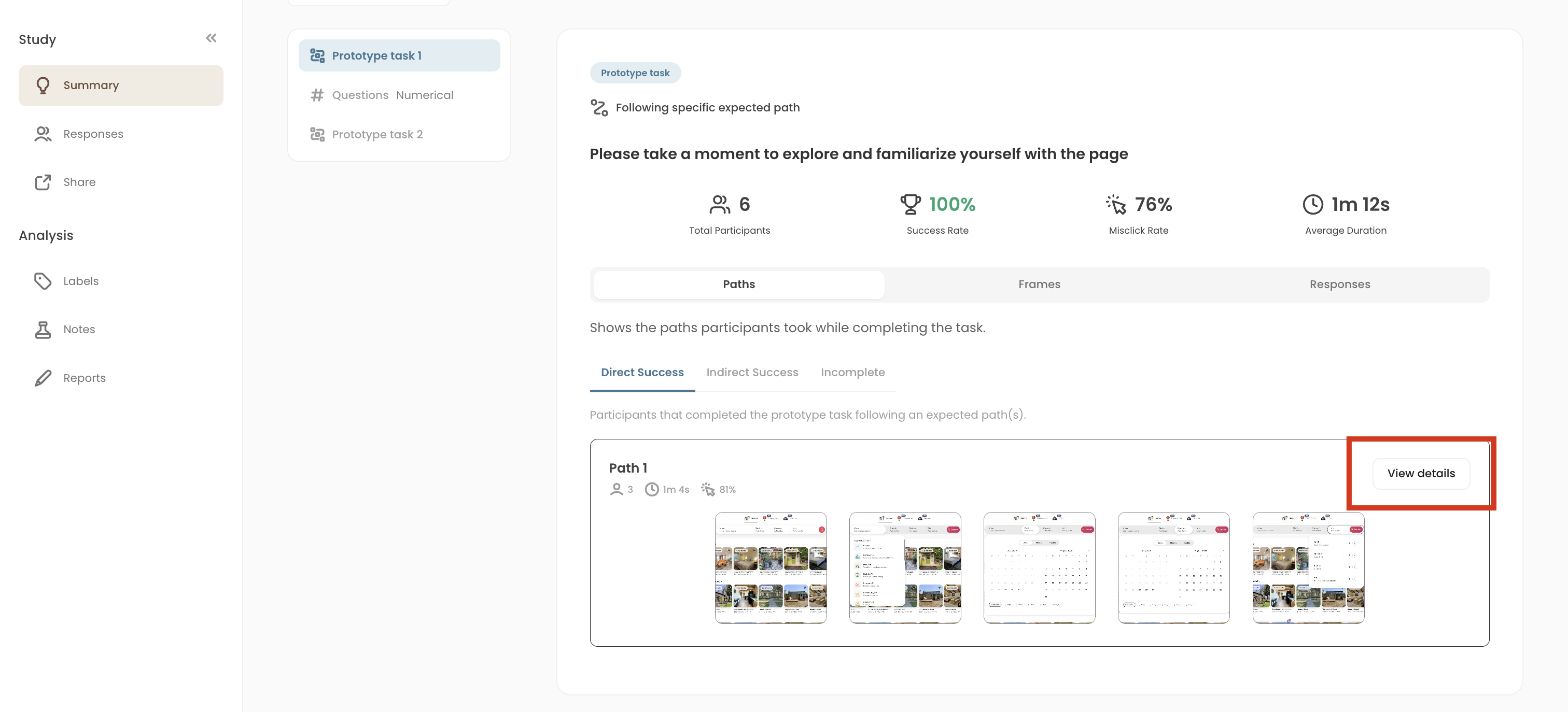Click the Prototype task badge
Screen dimensions: 1568x712
[635, 73]
